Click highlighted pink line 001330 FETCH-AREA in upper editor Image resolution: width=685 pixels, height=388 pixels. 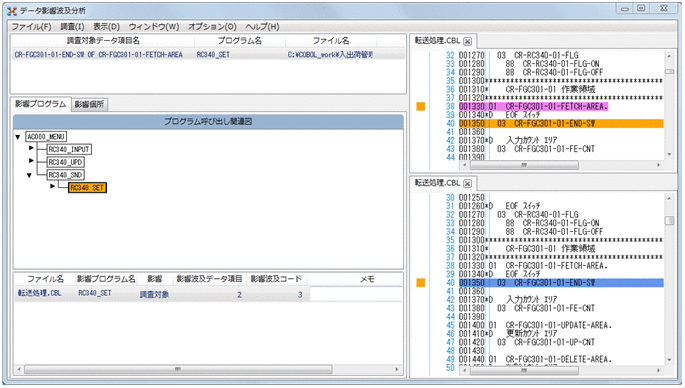click(533, 107)
